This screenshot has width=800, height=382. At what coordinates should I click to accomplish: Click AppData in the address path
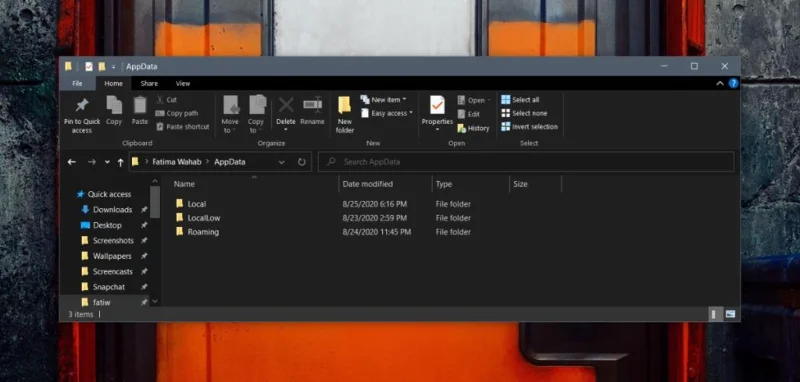pos(230,162)
